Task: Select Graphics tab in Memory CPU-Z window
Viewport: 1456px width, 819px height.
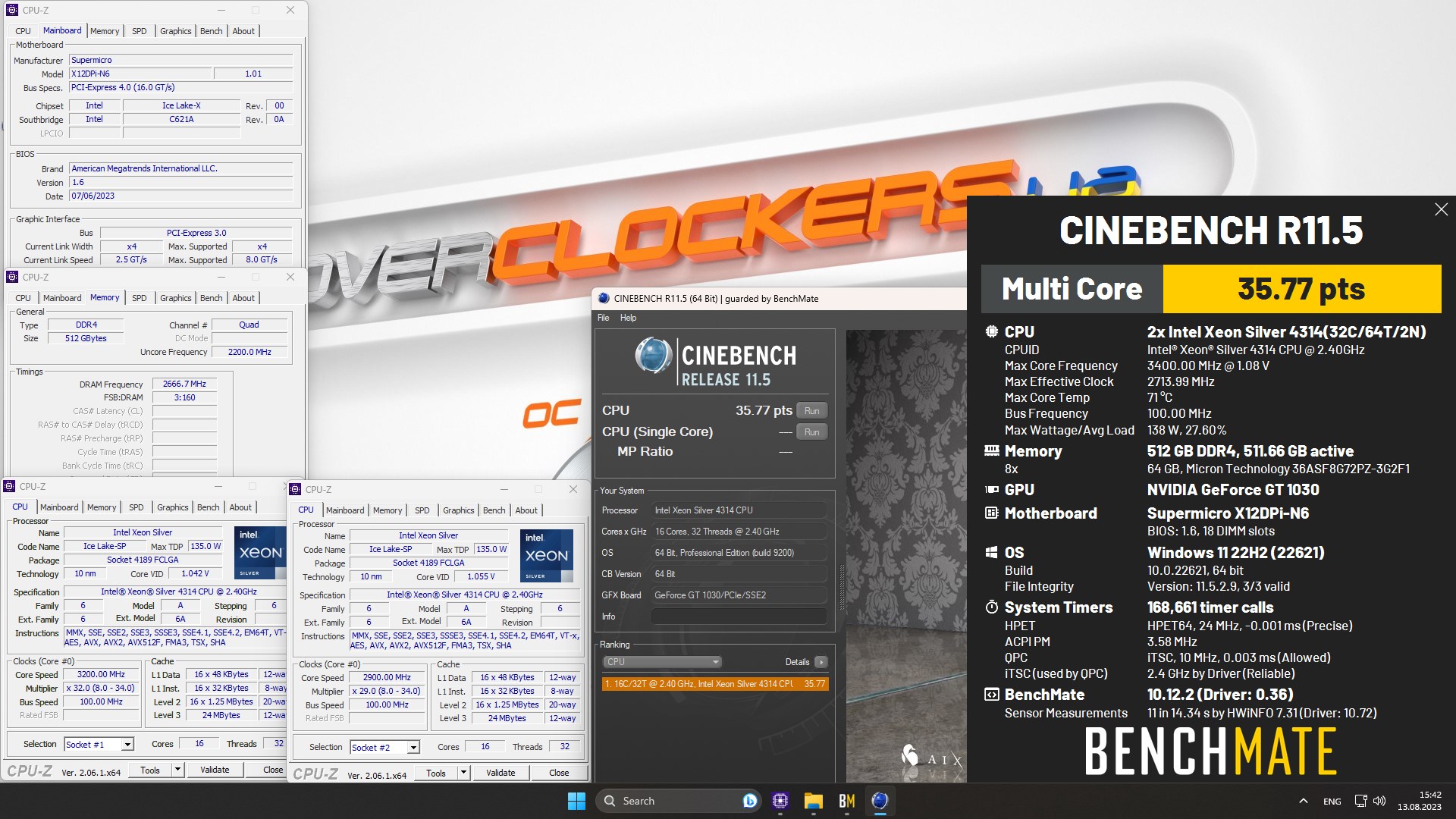Action: (x=175, y=298)
